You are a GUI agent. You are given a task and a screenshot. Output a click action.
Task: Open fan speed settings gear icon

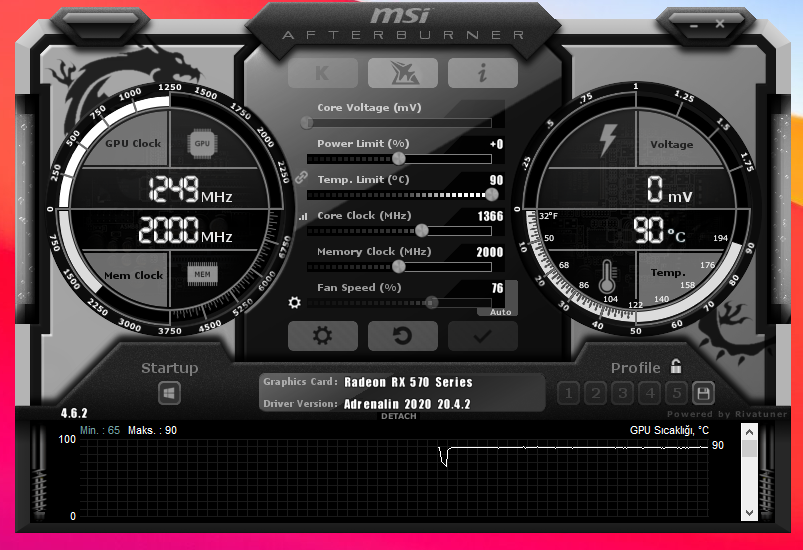click(294, 302)
